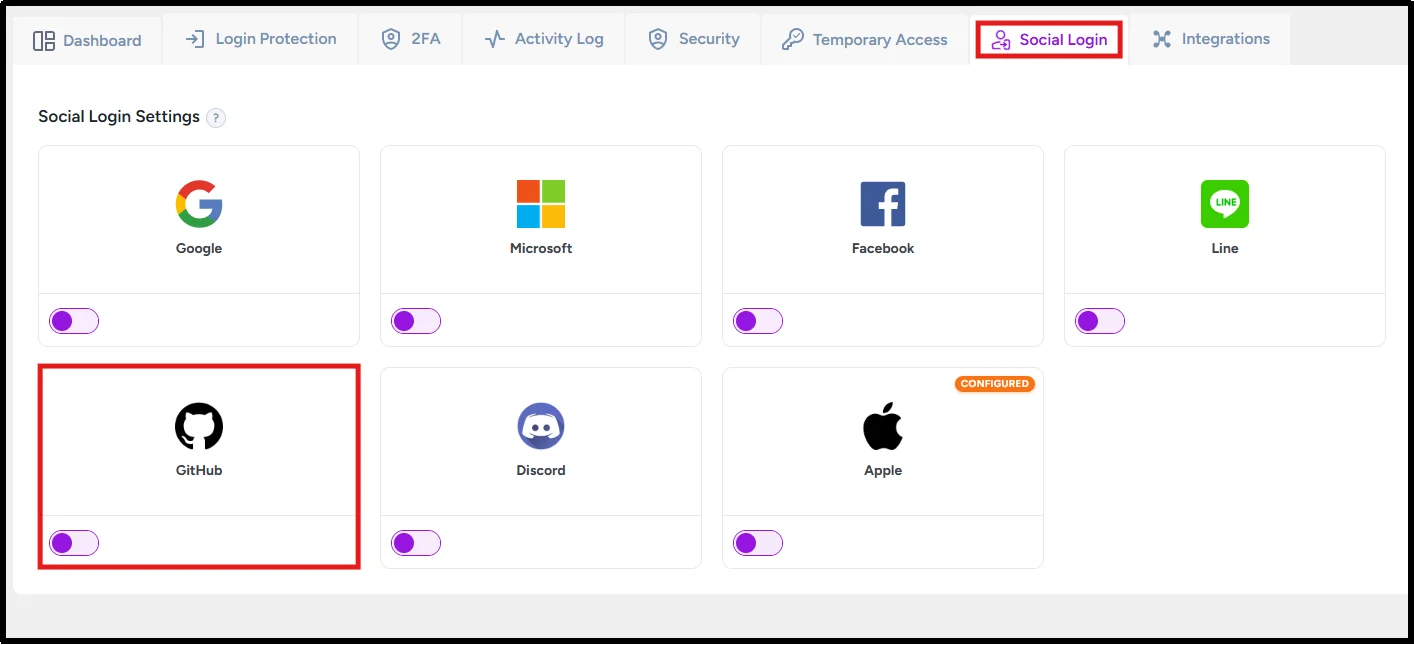Open the Integrations tab
Screen dimensions: 1414x645
click(1210, 39)
